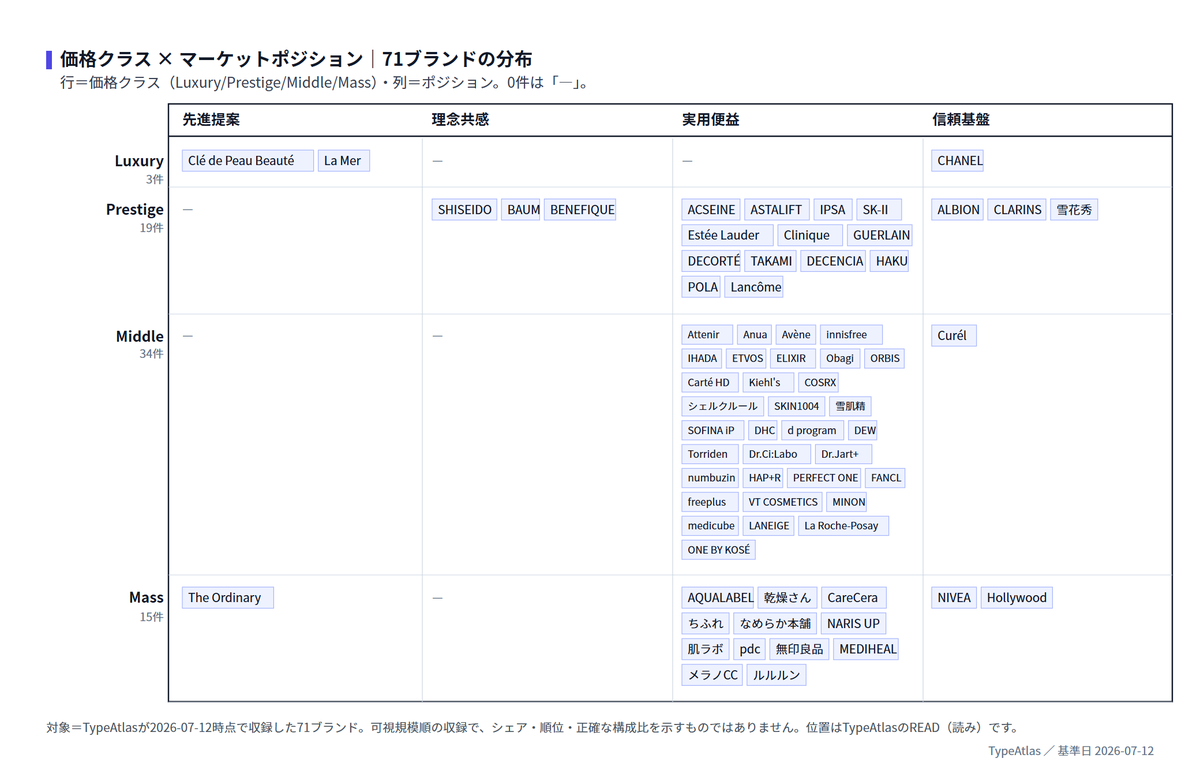
Task: Click the VT COSMETICS brand tag
Action: click(783, 502)
